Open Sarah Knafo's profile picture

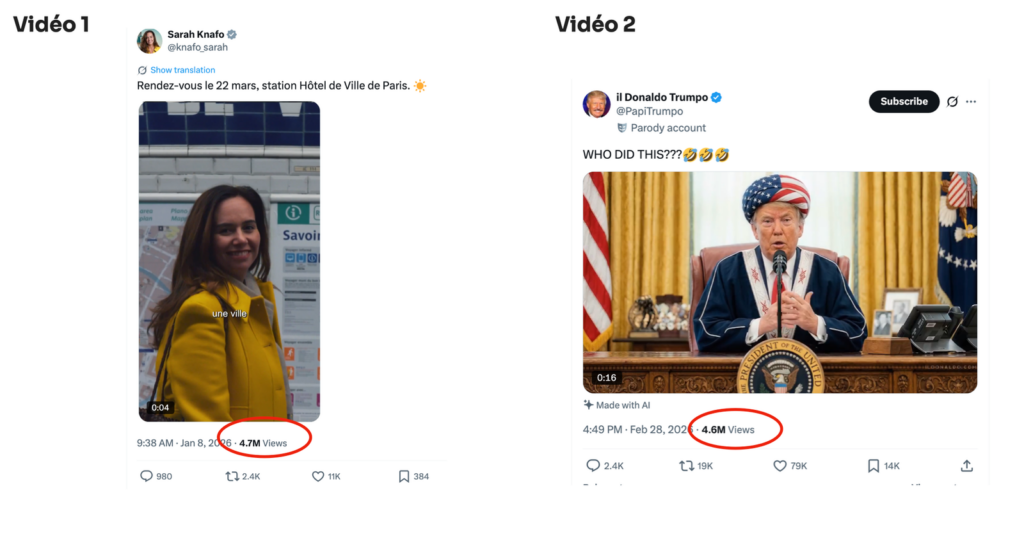149,41
